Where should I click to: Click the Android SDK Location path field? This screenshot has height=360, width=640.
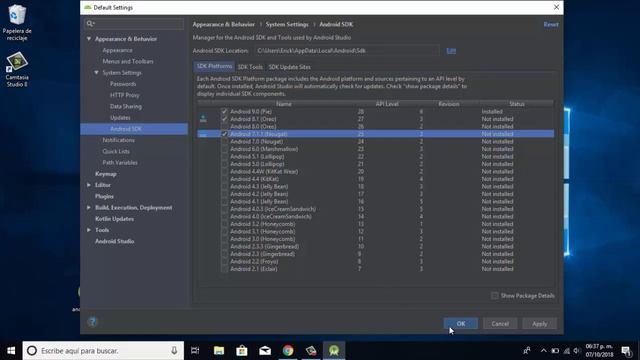(347, 51)
